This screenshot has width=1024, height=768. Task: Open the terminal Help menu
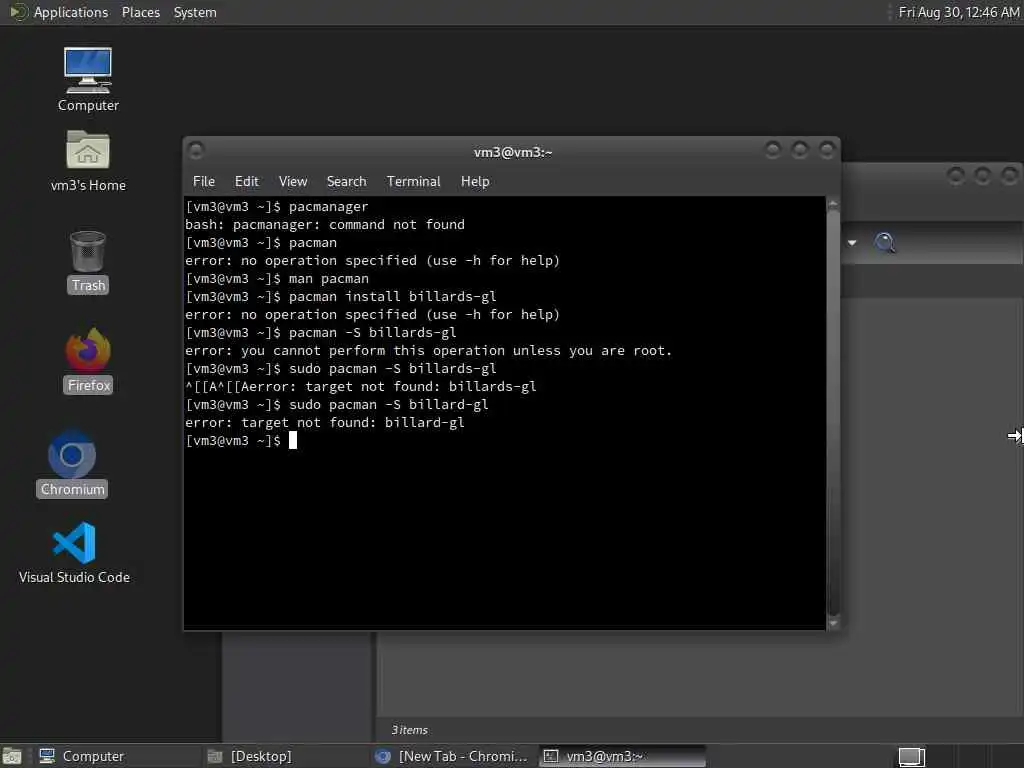coord(475,182)
